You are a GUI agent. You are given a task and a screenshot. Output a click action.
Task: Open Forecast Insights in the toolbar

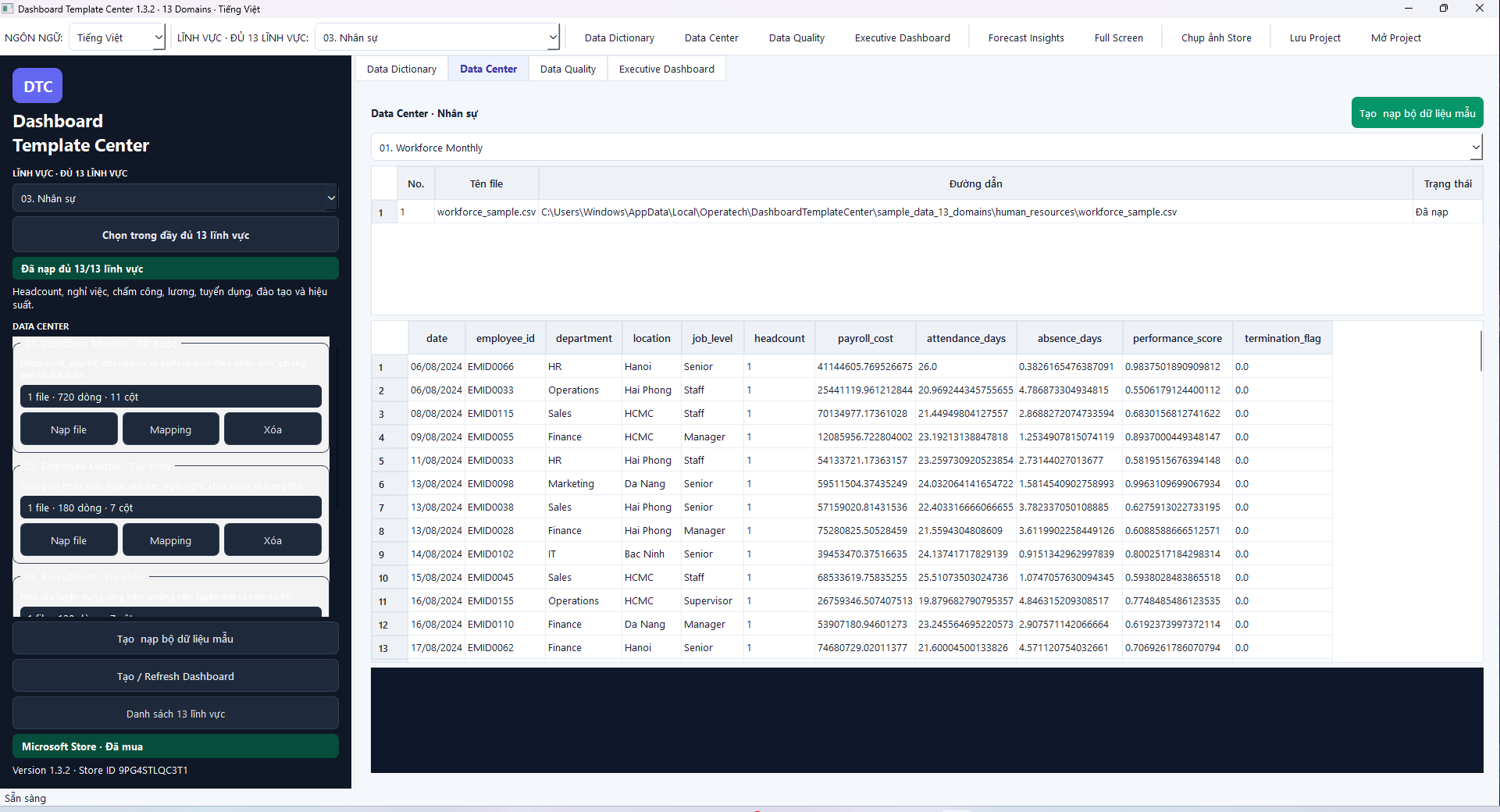tap(1026, 37)
